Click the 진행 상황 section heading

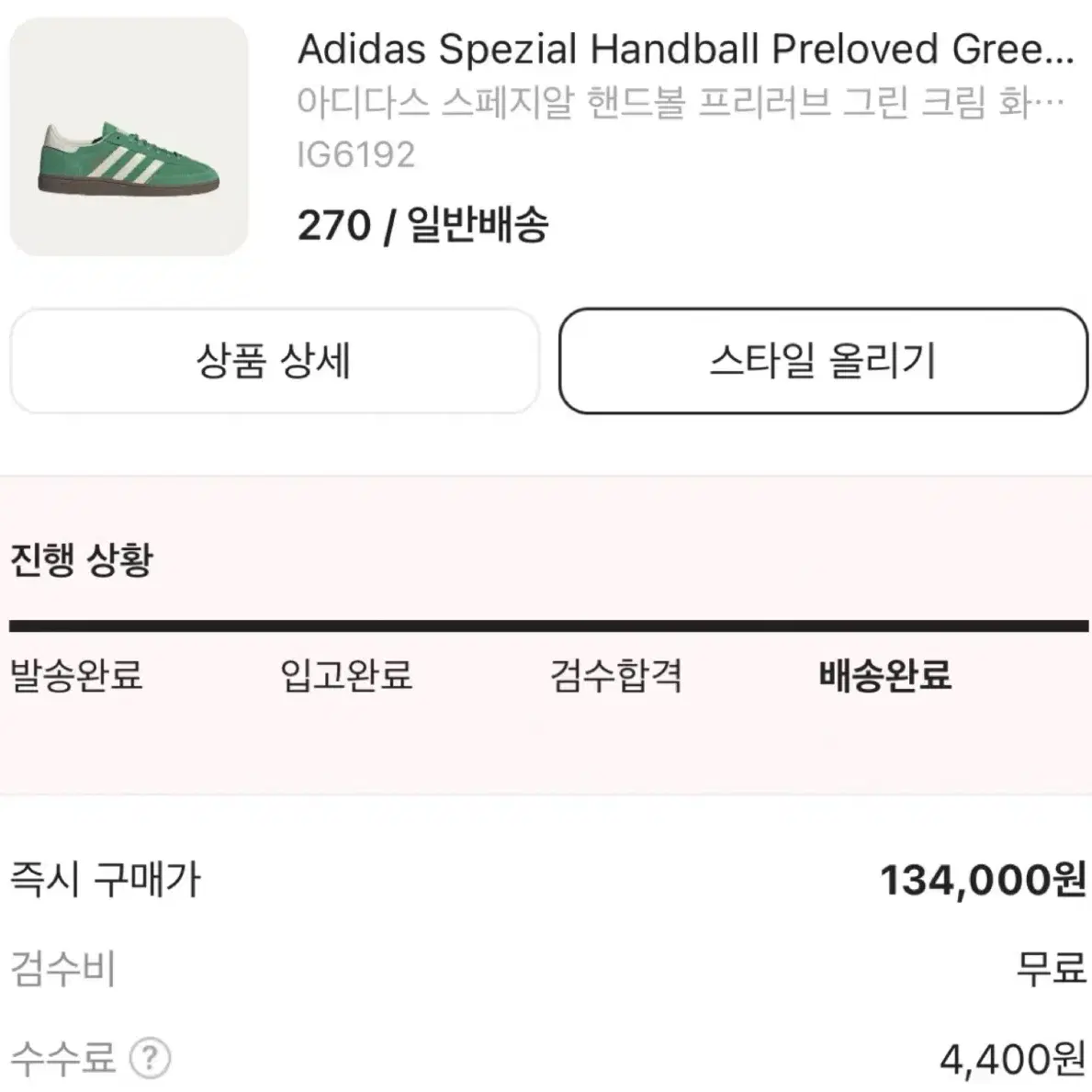click(82, 559)
